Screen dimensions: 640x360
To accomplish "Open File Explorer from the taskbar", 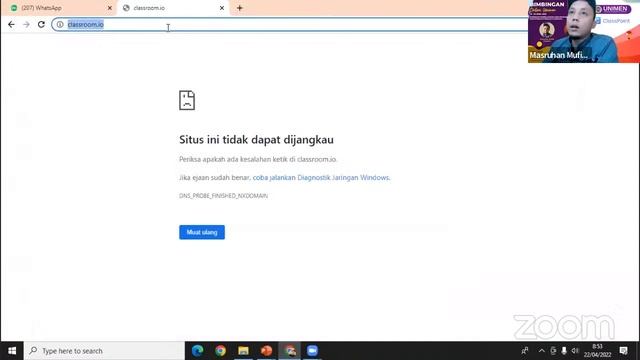I will pyautogui.click(x=243, y=351).
